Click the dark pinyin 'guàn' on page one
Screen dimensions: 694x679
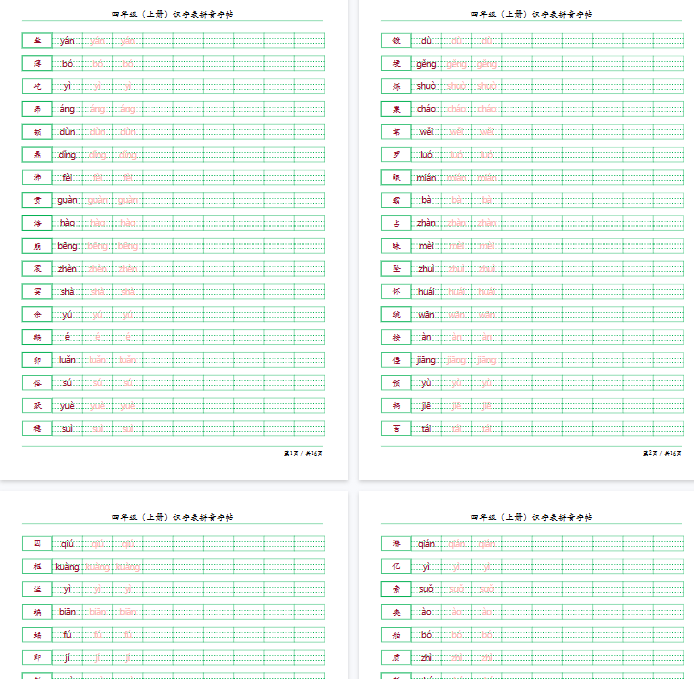(x=67, y=200)
